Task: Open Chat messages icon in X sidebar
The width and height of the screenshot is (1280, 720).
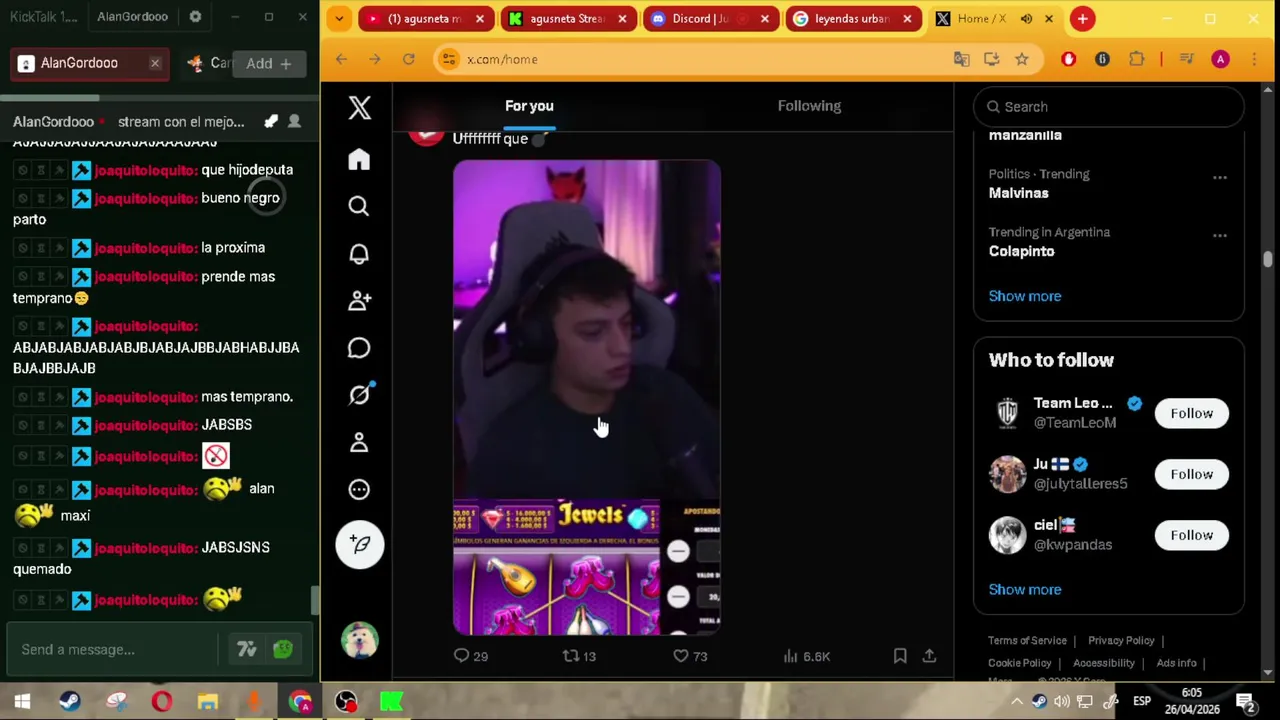Action: pos(359,347)
